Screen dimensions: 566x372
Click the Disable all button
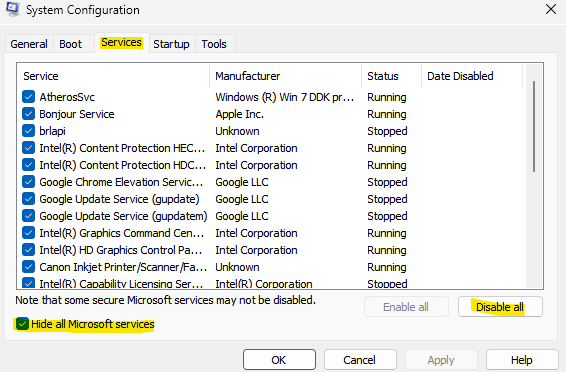coord(500,307)
